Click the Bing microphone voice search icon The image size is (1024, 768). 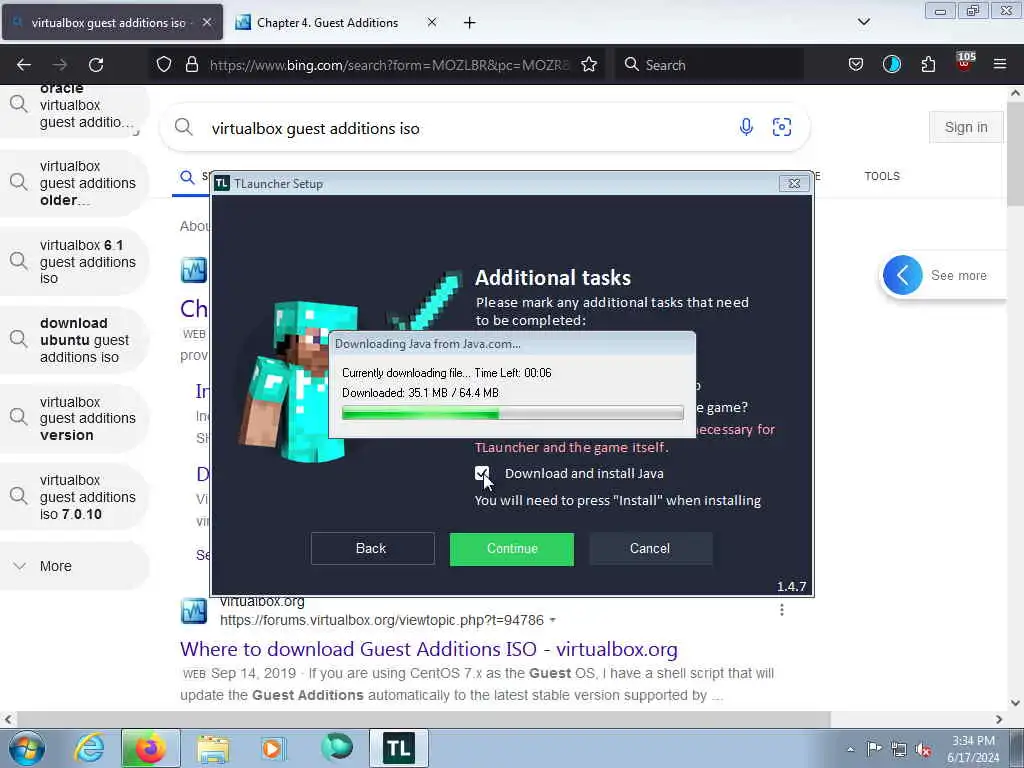pyautogui.click(x=746, y=127)
